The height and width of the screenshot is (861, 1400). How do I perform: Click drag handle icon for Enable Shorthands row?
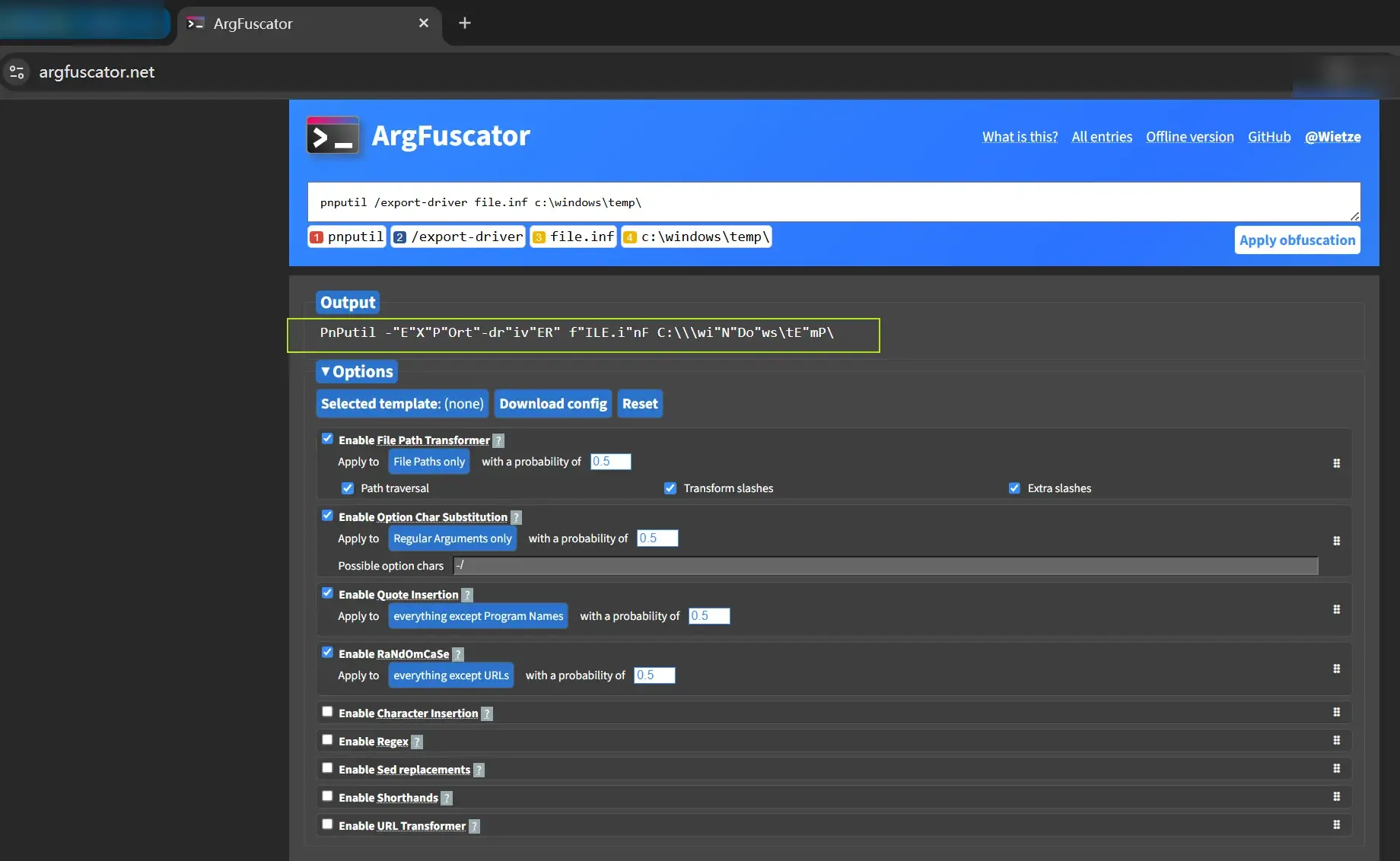(x=1337, y=796)
